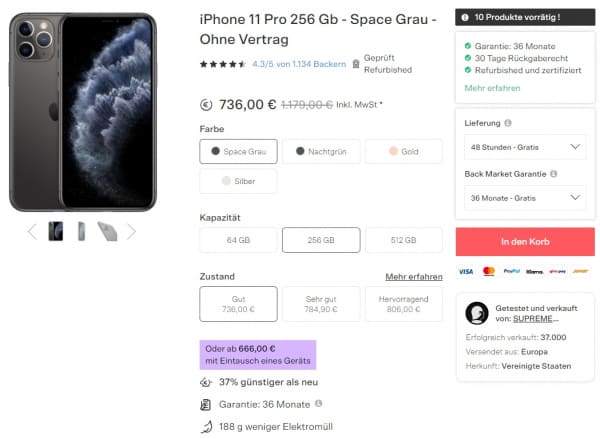Open Mehr erfahren link next to Zustand
The image size is (600, 439).
pos(413,277)
